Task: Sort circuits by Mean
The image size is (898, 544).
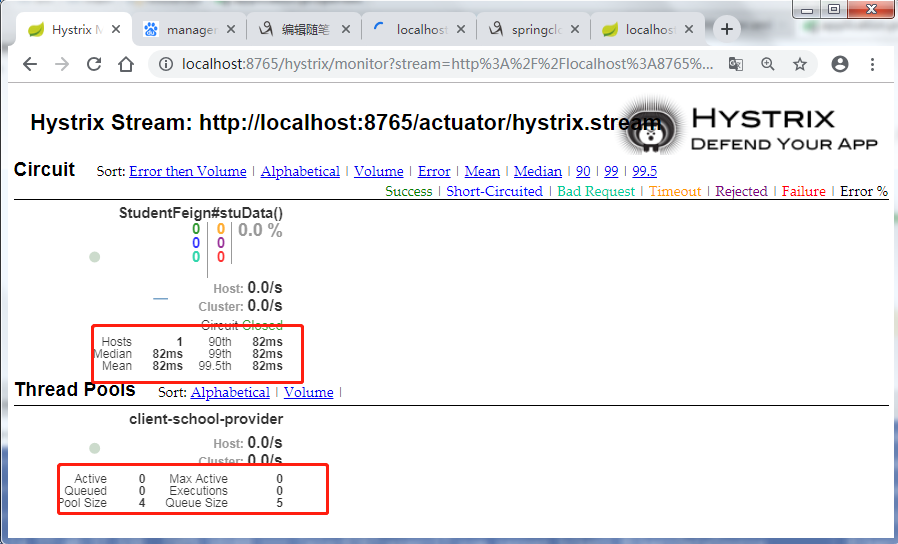Action: coord(482,171)
